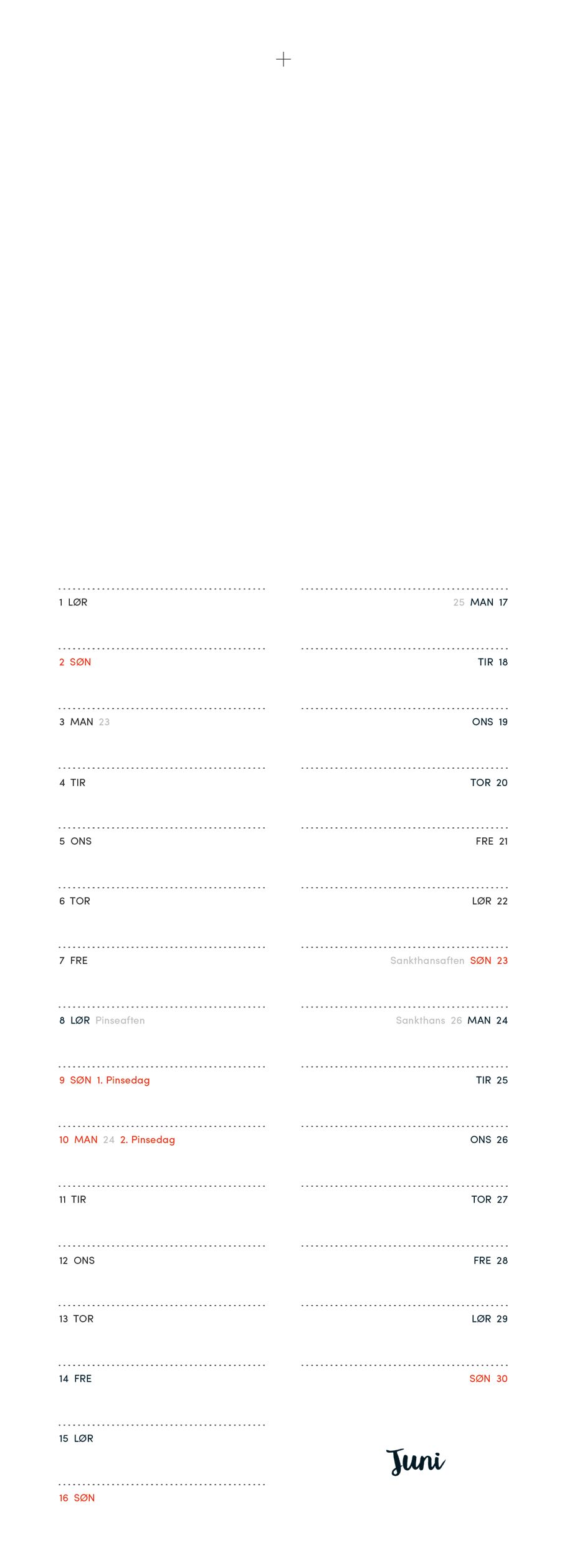
Task: Click the Pinseaften holiday label
Action: click(120, 1021)
